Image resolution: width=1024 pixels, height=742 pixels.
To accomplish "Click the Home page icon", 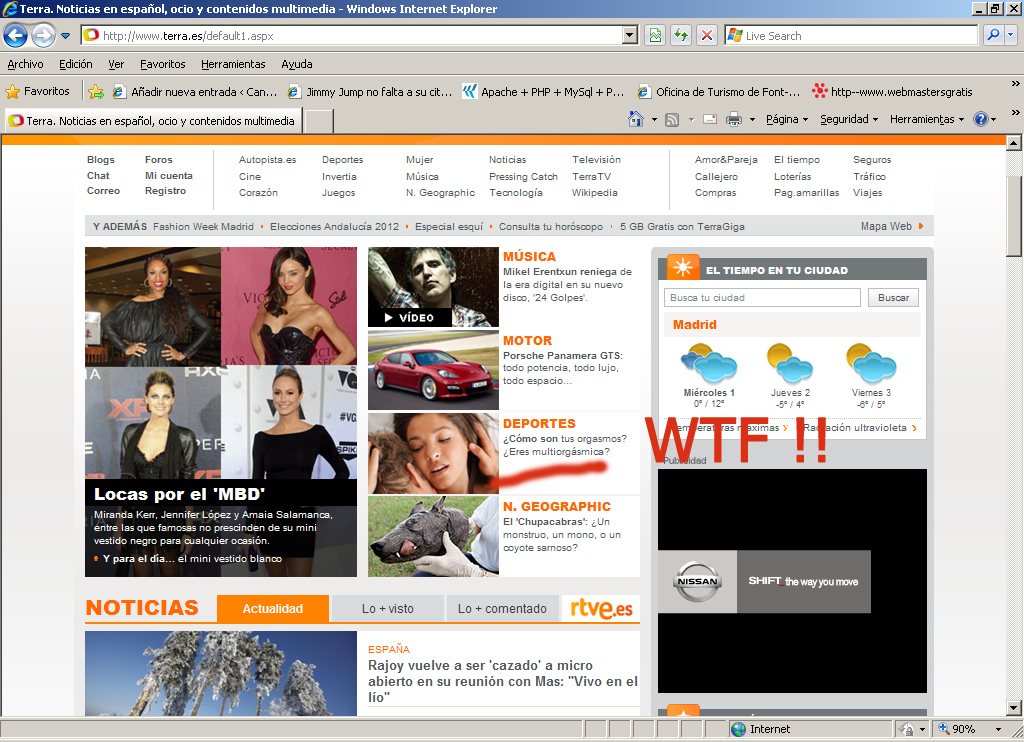I will (635, 119).
